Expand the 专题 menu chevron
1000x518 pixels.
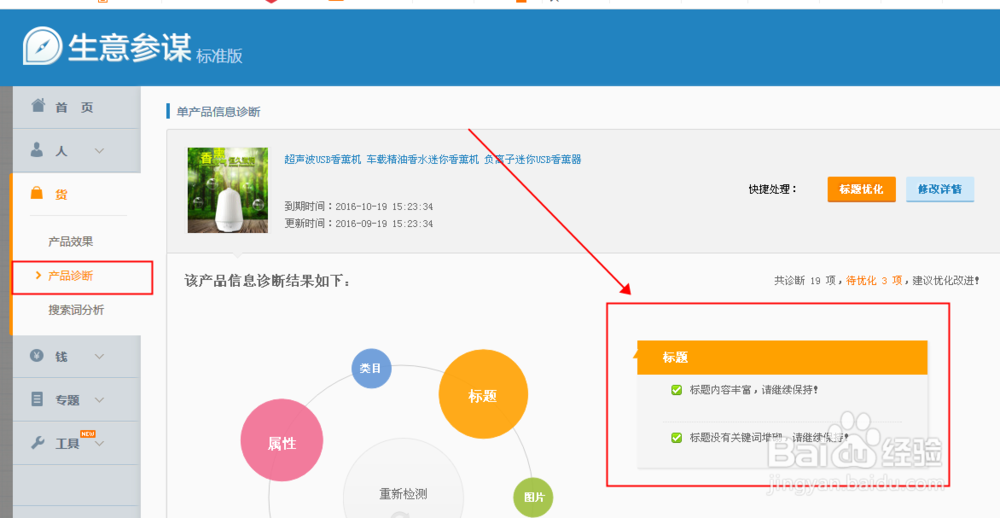[x=99, y=400]
